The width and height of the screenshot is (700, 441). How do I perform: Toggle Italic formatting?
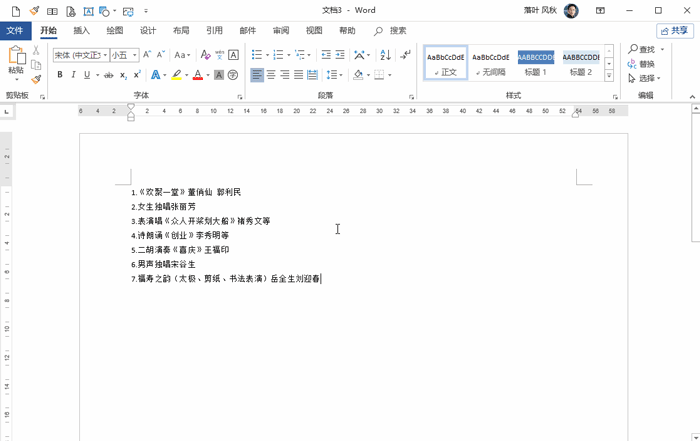pyautogui.click(x=73, y=75)
